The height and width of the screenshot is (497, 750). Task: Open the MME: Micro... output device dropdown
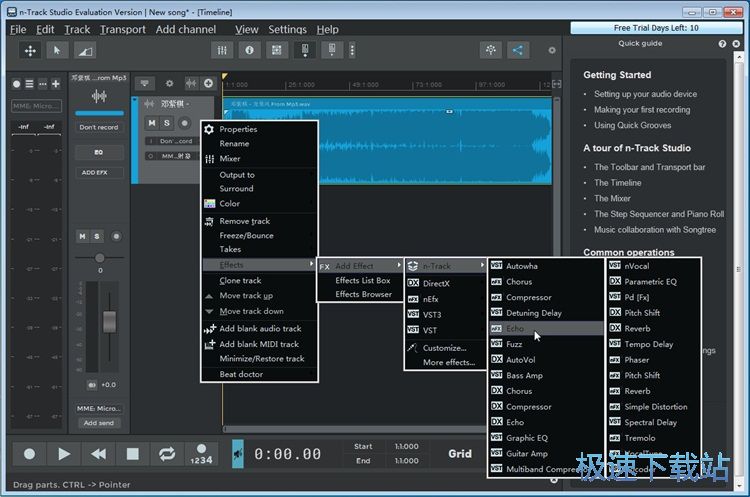(x=99, y=408)
